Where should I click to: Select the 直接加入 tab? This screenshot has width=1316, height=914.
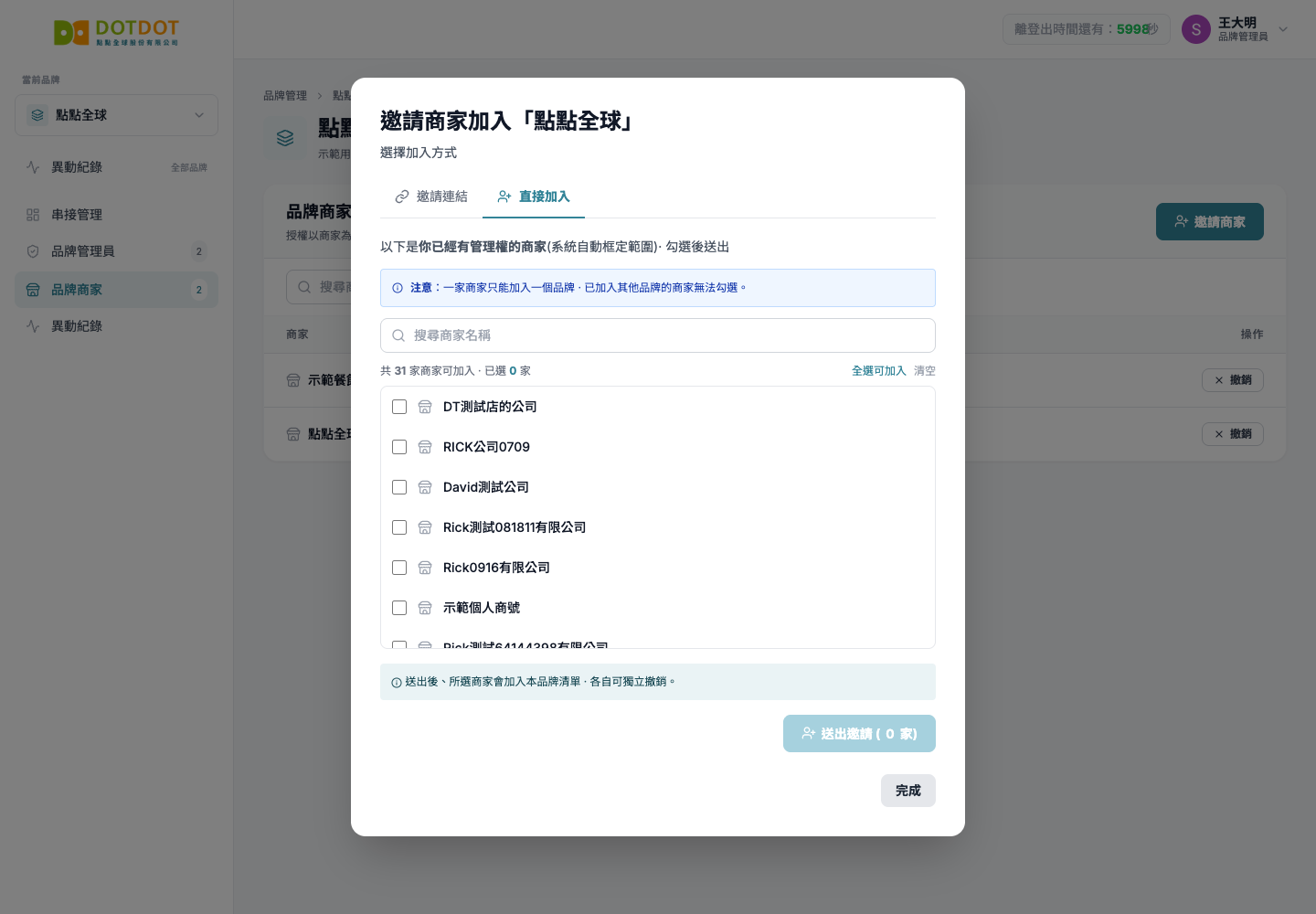pyautogui.click(x=534, y=197)
